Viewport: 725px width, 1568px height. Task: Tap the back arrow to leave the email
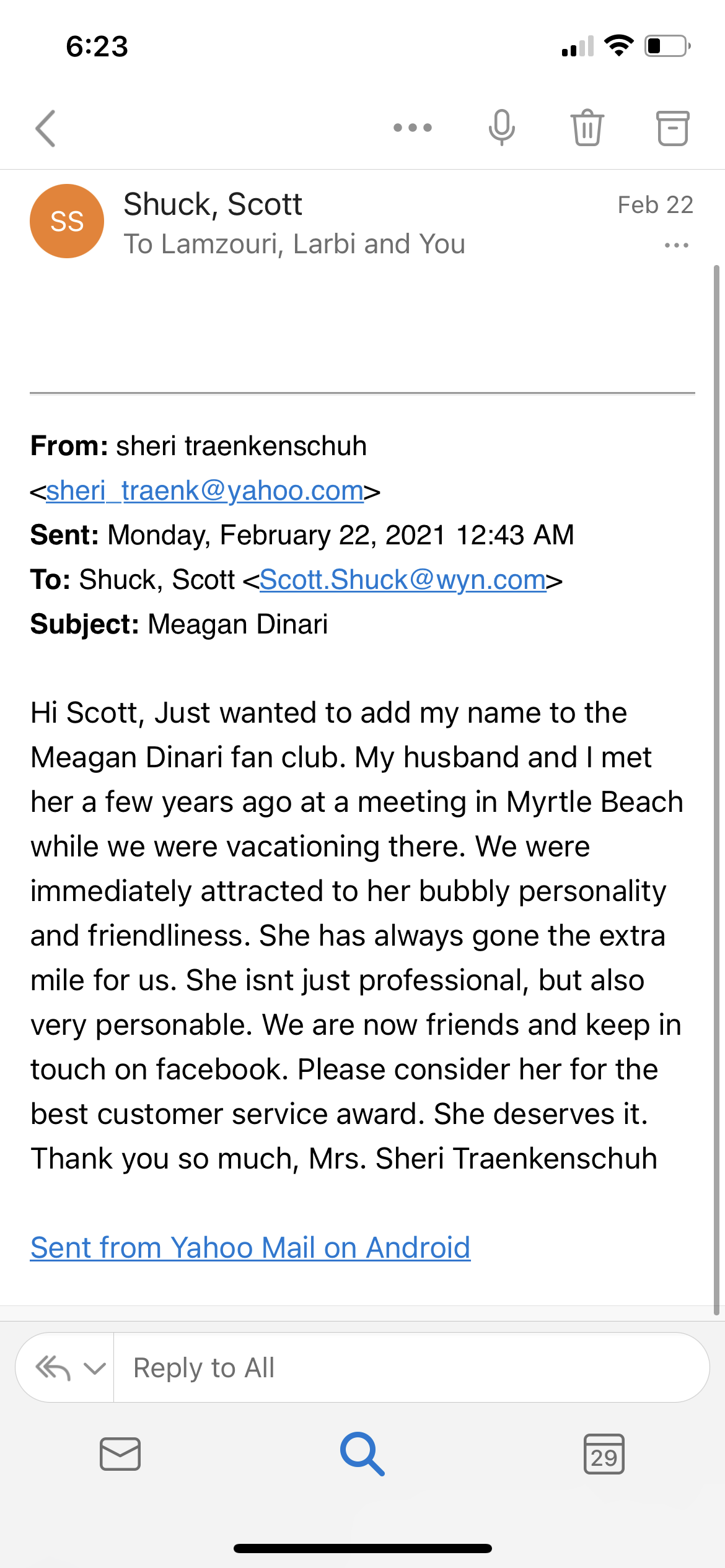click(x=46, y=128)
